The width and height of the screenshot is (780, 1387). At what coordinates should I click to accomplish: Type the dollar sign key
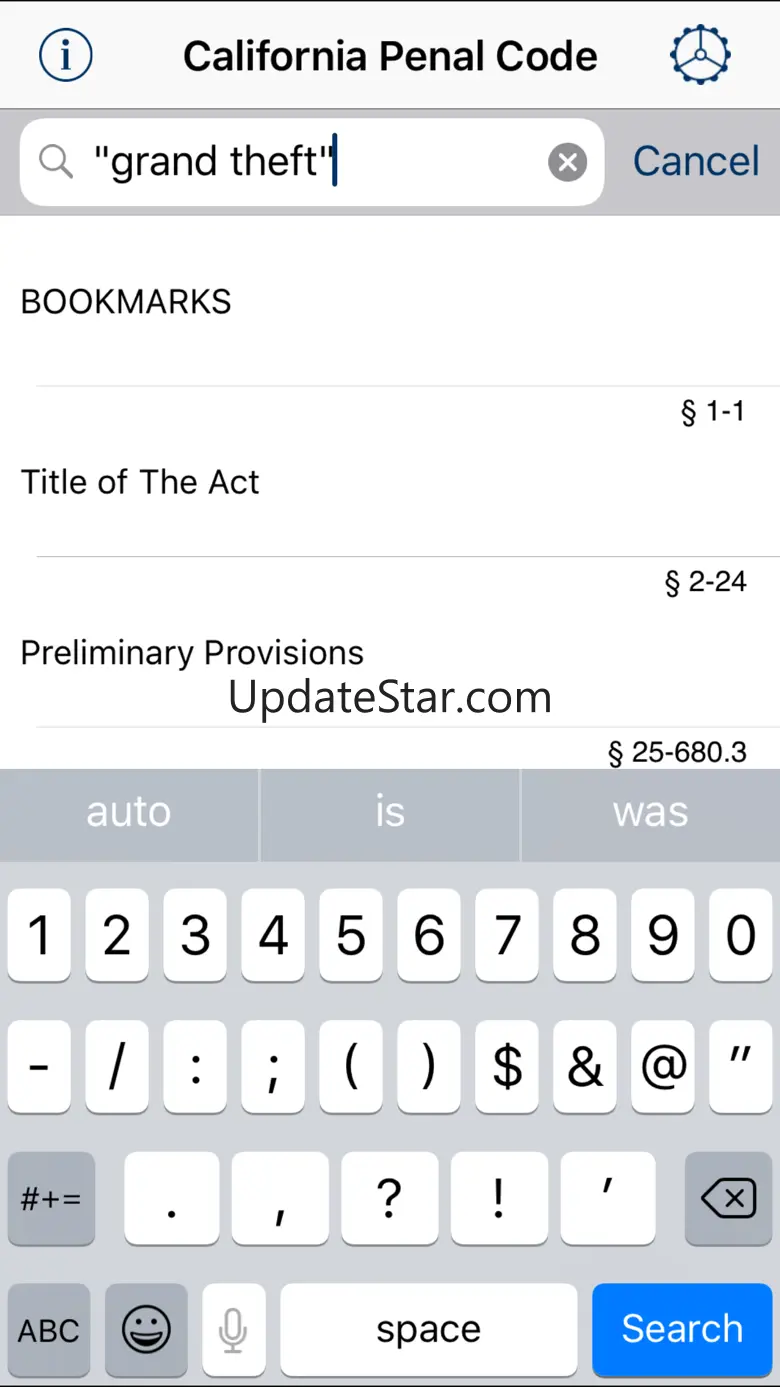click(507, 1067)
